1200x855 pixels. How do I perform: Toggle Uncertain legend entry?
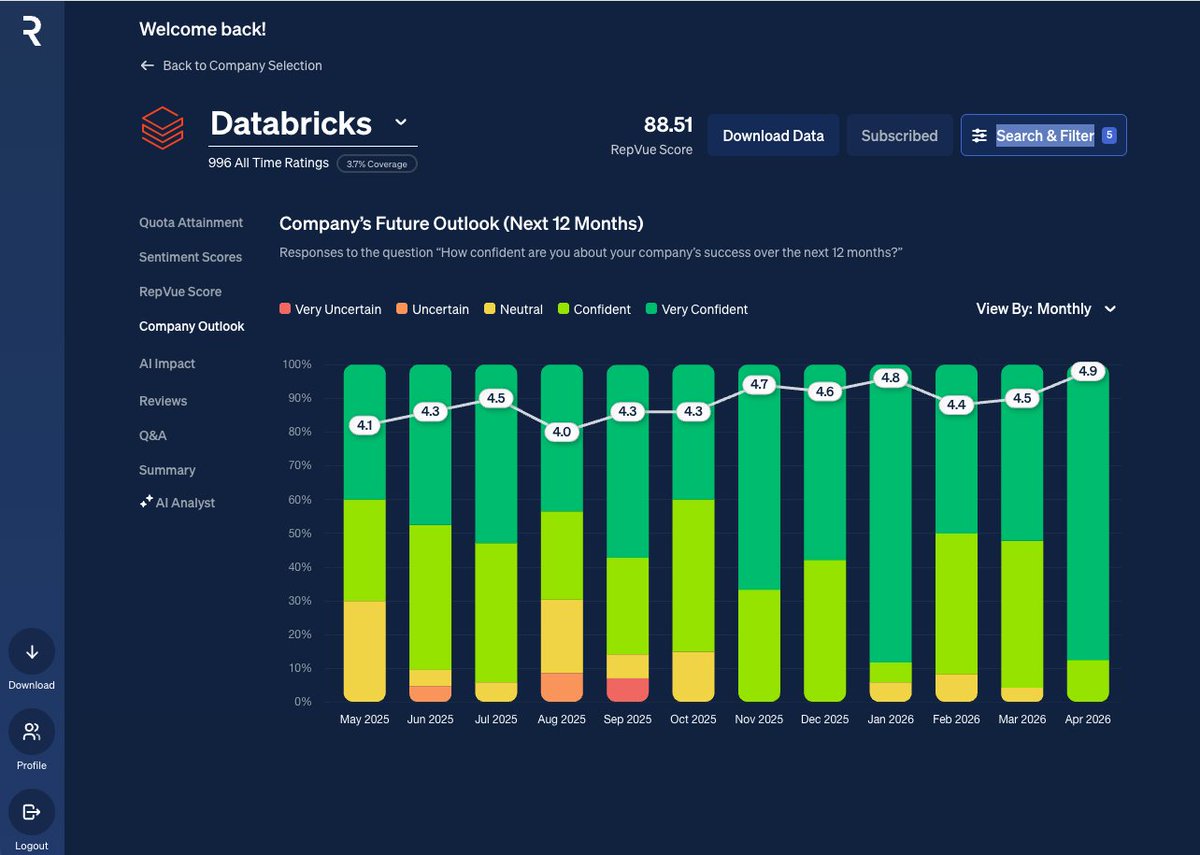click(433, 309)
